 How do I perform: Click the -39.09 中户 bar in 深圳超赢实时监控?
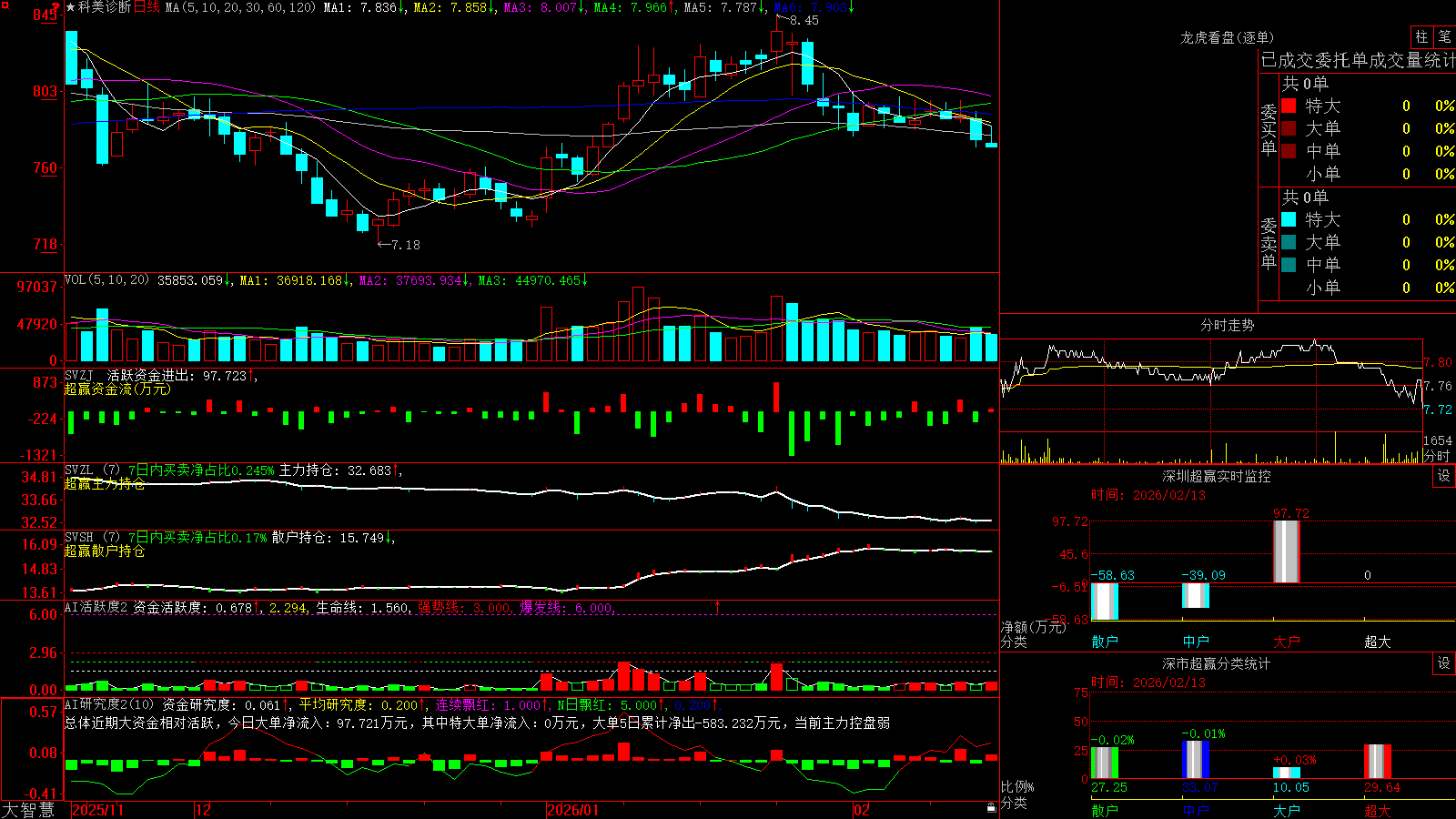point(1196,595)
